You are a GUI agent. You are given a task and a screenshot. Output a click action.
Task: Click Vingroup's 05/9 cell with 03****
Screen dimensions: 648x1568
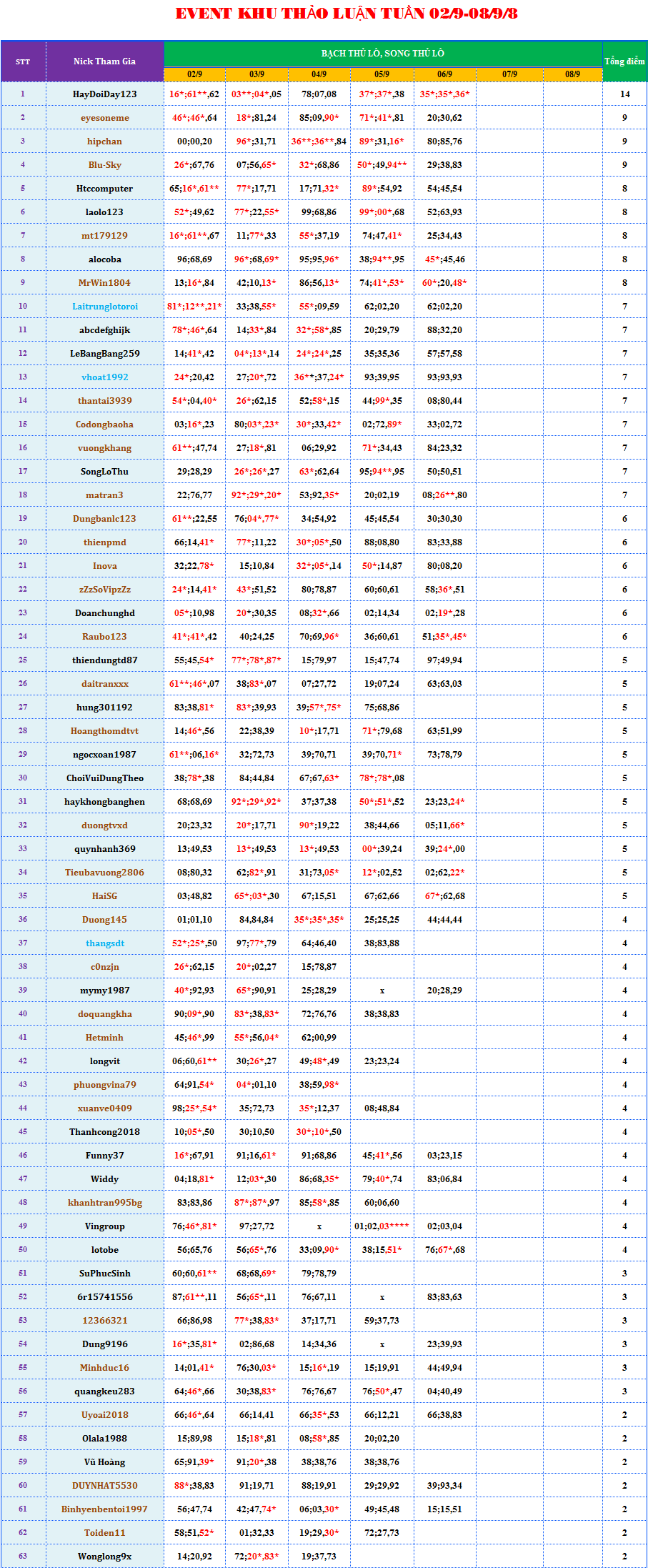382,1226
